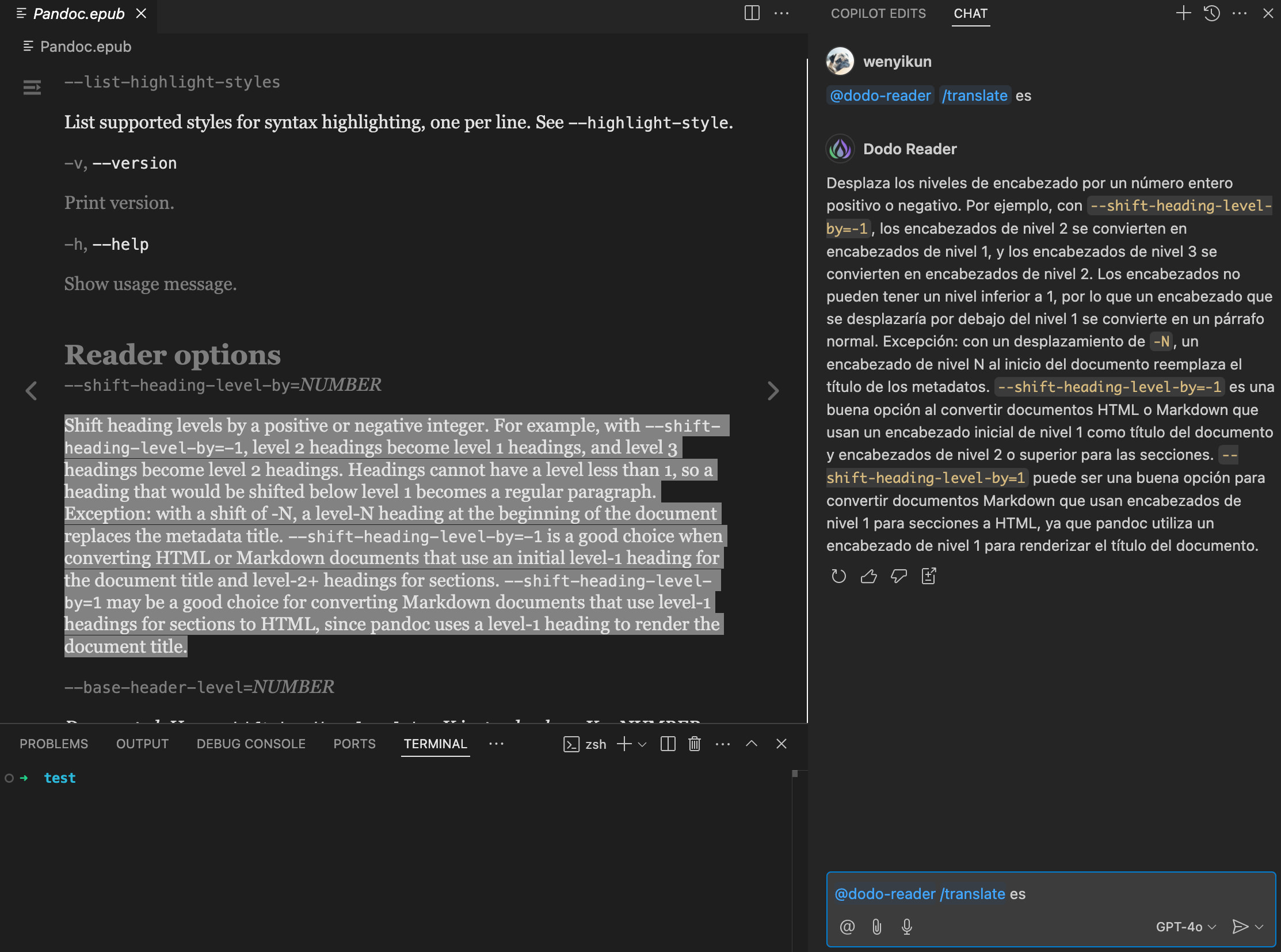Open the attach context @ icon
This screenshot has height=952, width=1281.
847,927
